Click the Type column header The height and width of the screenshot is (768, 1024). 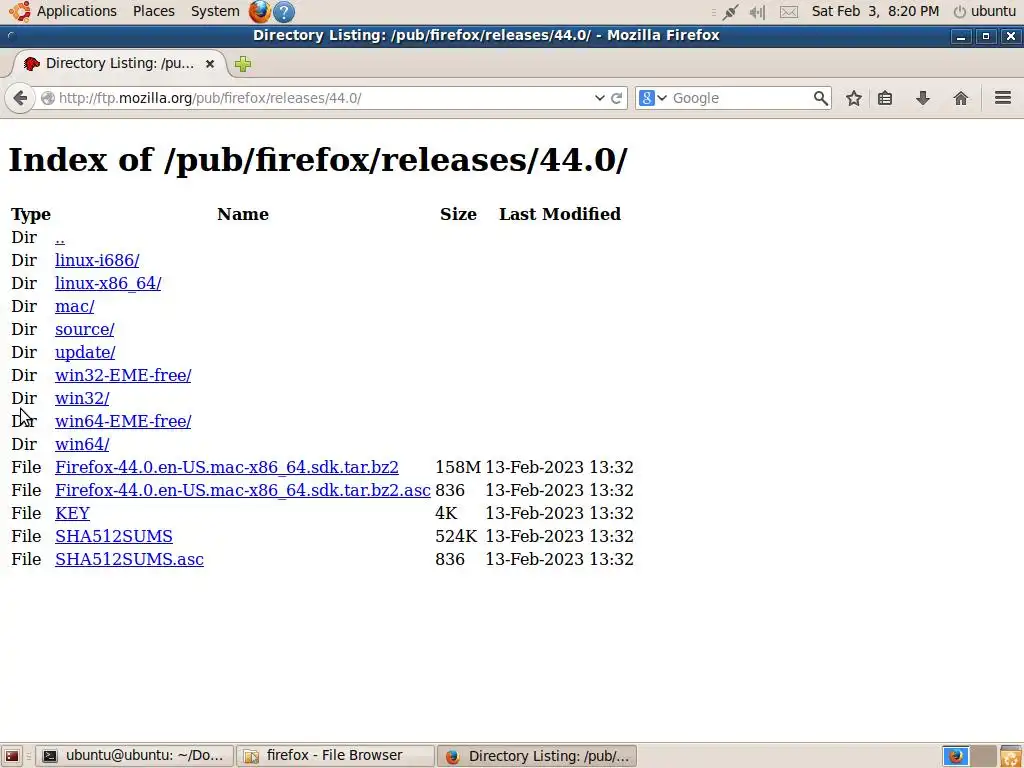pyautogui.click(x=31, y=214)
